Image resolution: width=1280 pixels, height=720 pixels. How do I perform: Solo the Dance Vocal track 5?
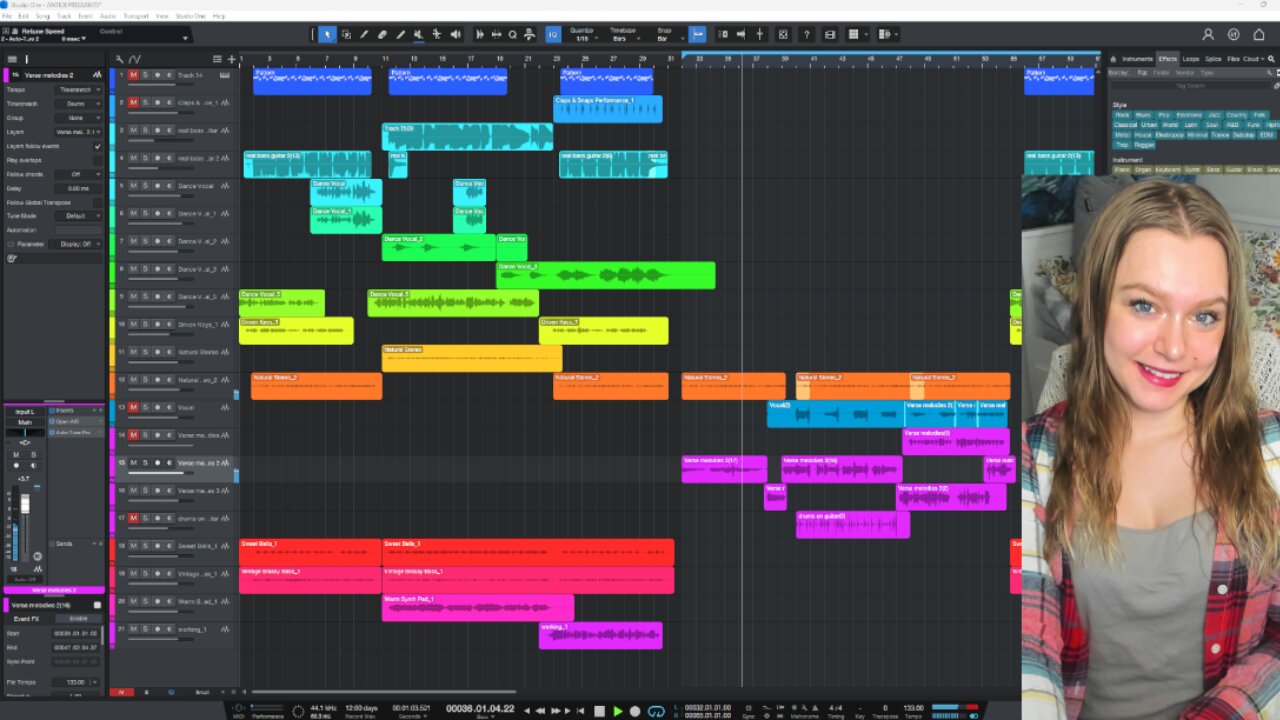point(145,185)
